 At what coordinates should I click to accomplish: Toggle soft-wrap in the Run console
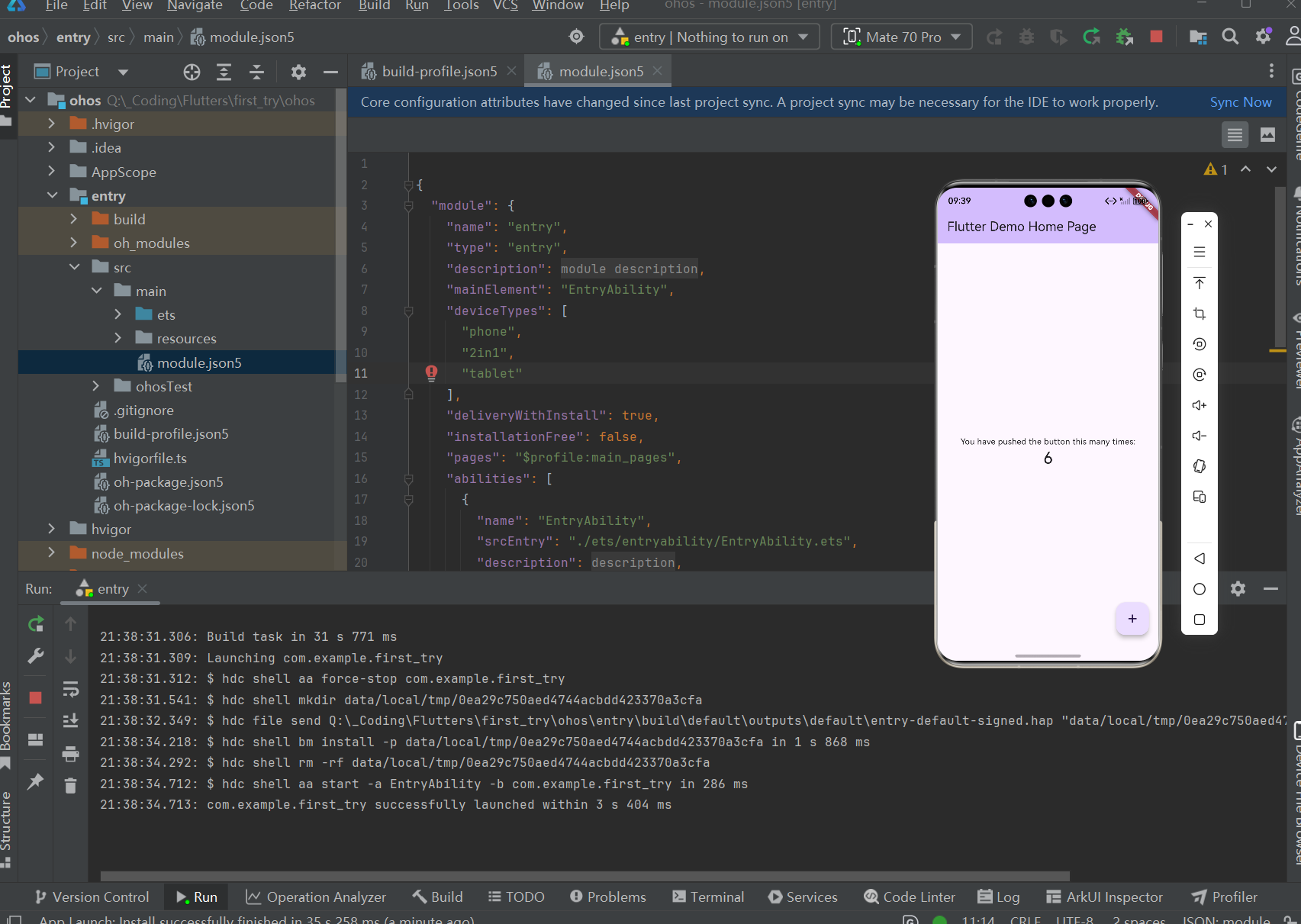pos(70,690)
